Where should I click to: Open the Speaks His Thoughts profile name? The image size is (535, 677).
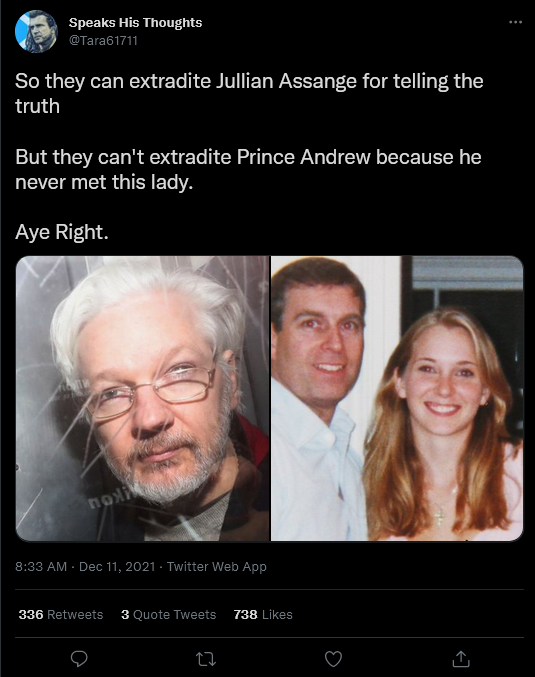pyautogui.click(x=136, y=22)
